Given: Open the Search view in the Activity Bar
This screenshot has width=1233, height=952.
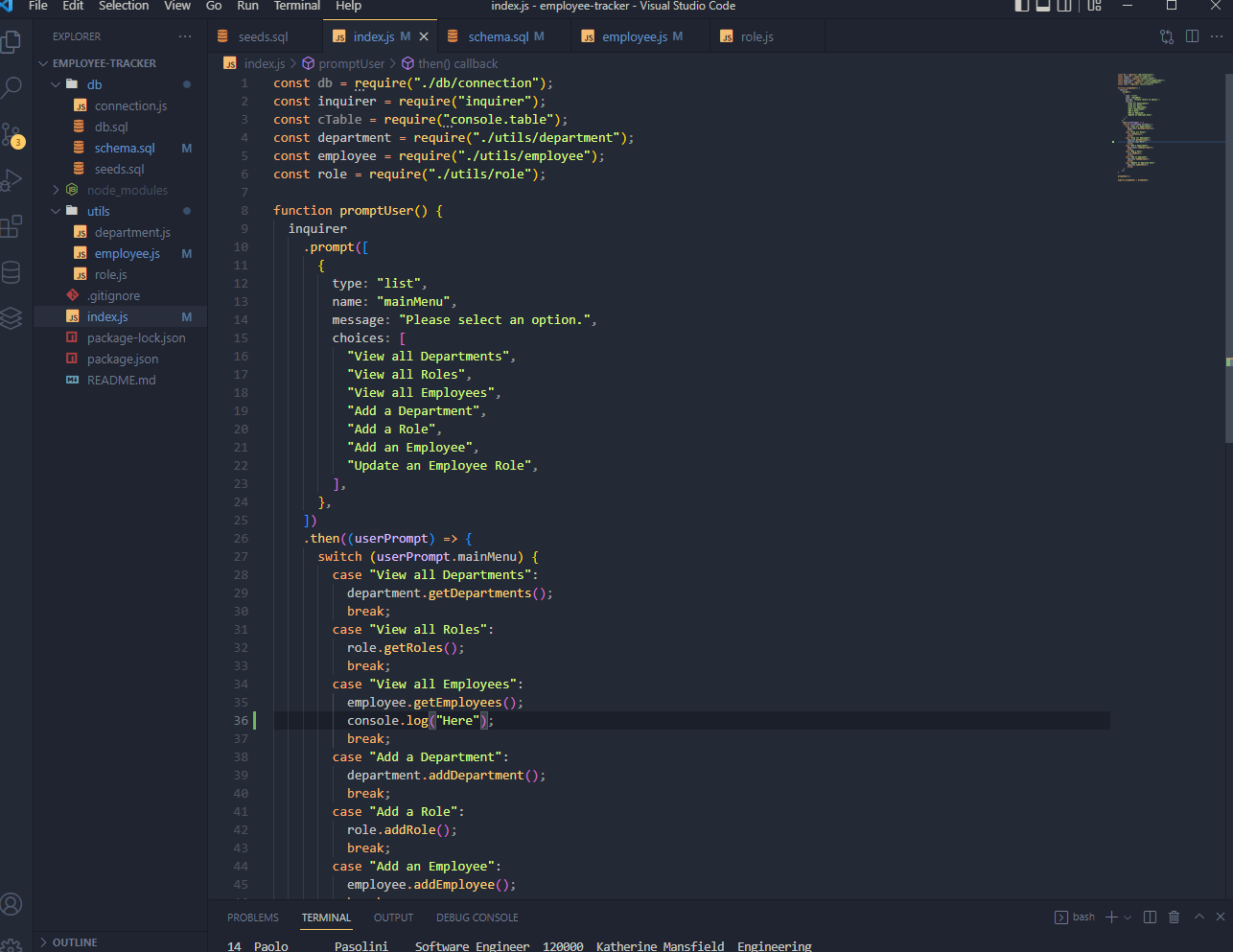Looking at the screenshot, I should point(12,86).
